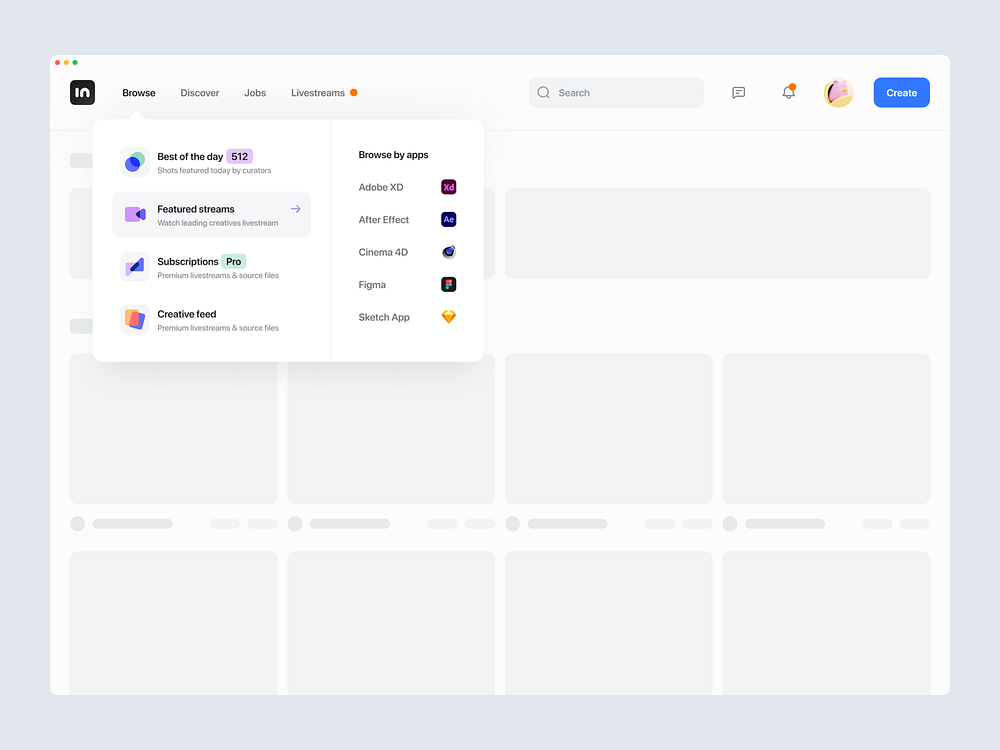Click the orange live dot beside Livestreams
1000x750 pixels.
[353, 92]
